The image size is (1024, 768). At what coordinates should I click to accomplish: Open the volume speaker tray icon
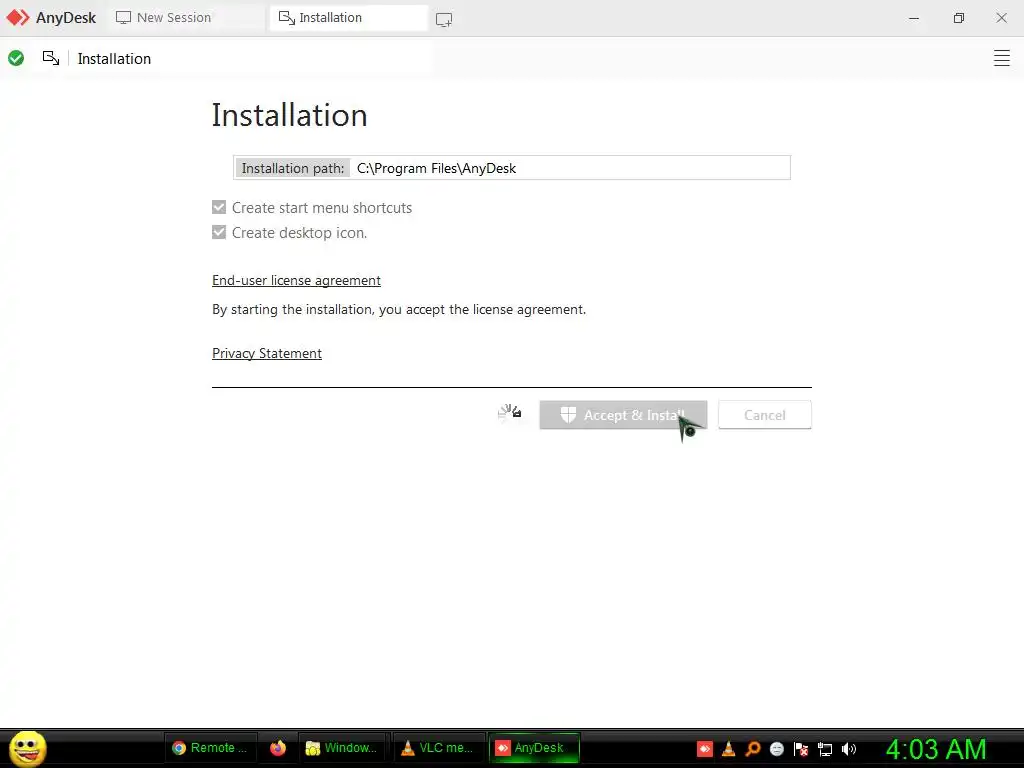[848, 749]
